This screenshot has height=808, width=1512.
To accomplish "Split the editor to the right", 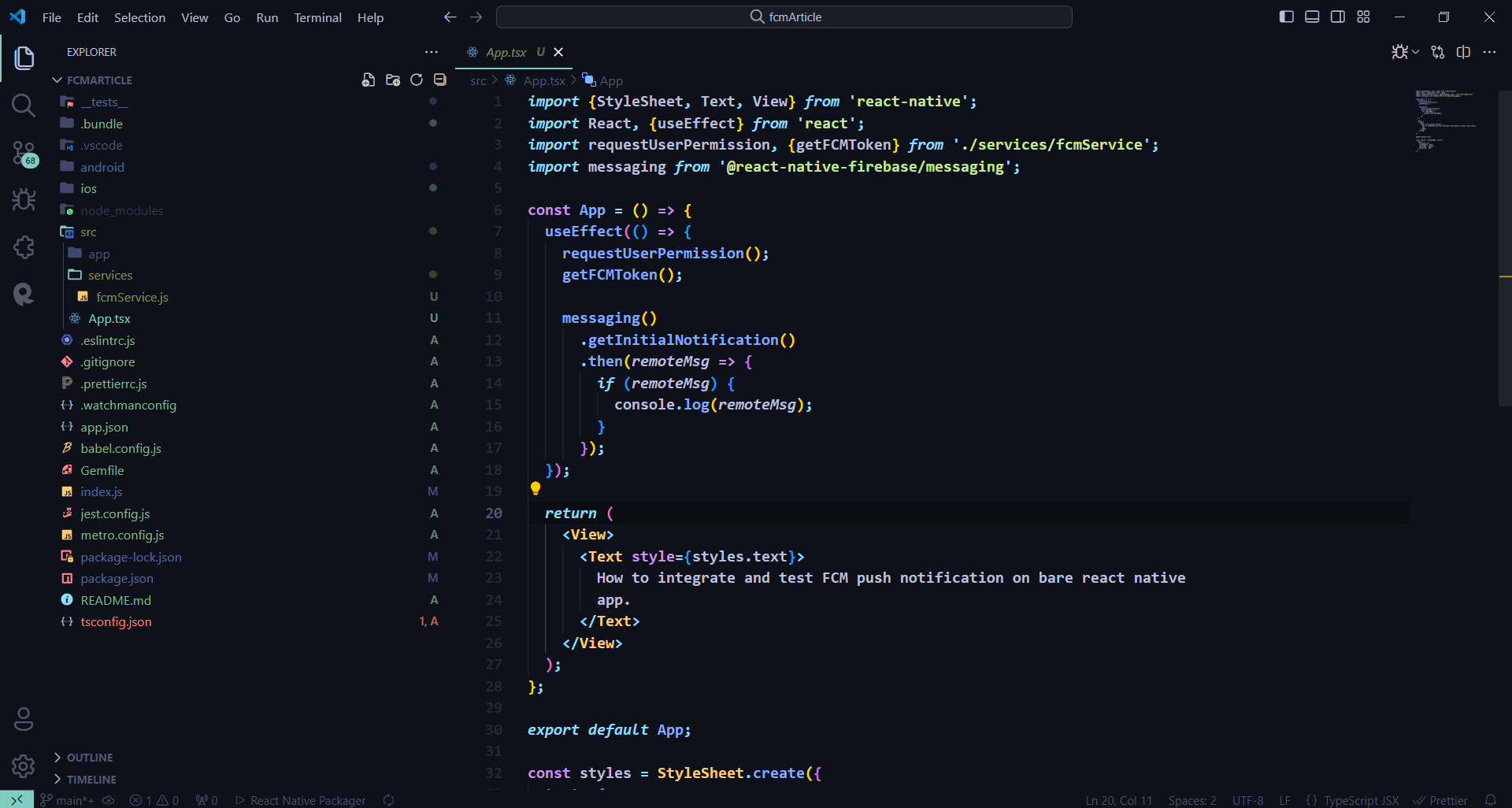I will (x=1463, y=52).
